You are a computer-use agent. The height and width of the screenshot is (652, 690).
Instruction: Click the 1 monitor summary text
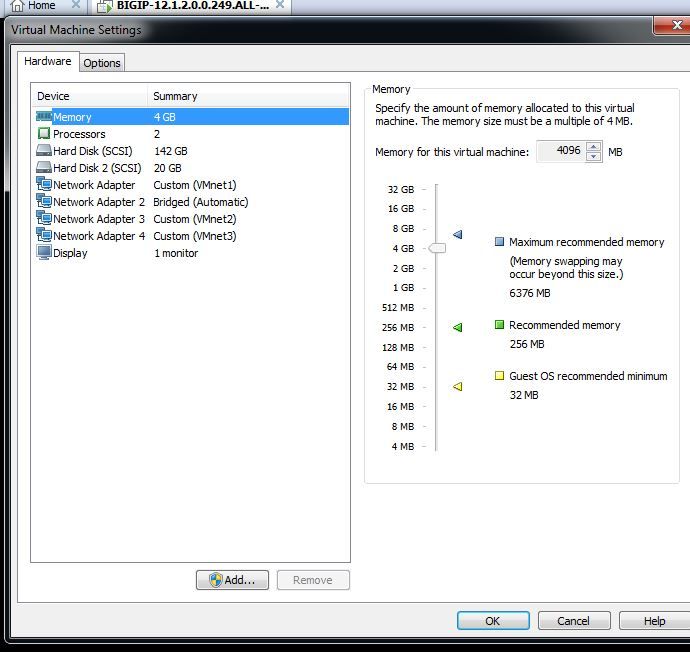[176, 253]
